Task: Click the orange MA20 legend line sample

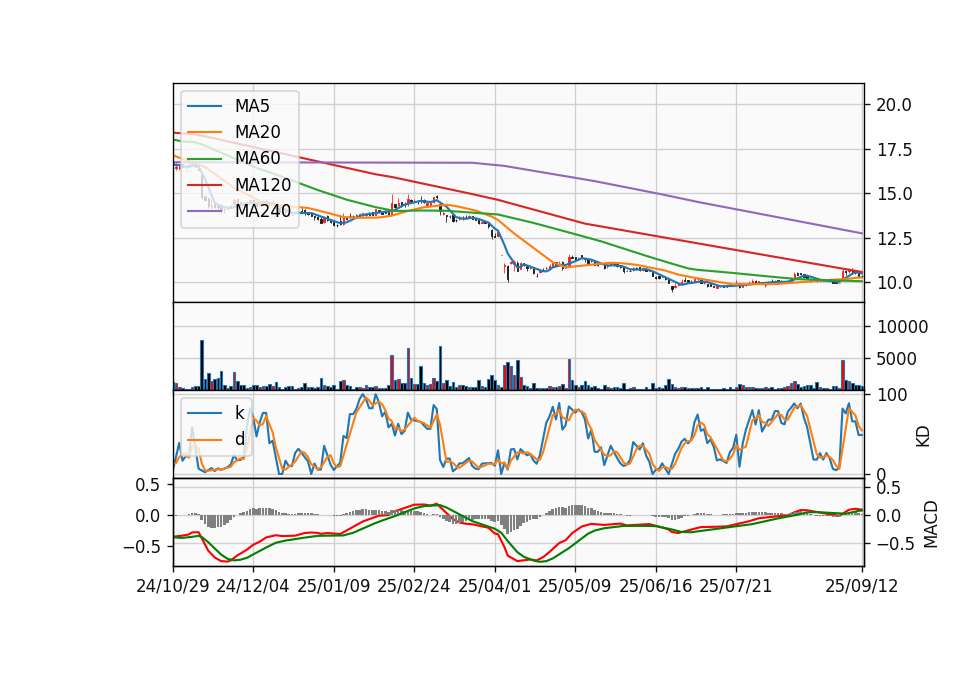Action: (x=204, y=132)
